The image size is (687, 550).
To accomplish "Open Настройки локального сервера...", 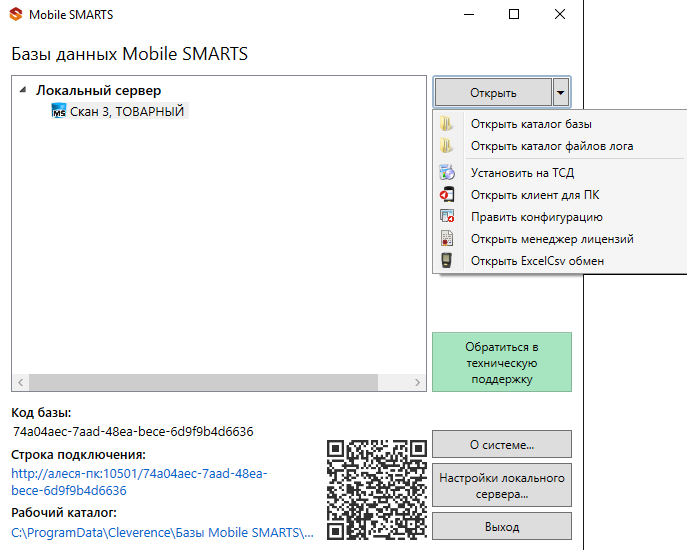I will pos(502,486).
